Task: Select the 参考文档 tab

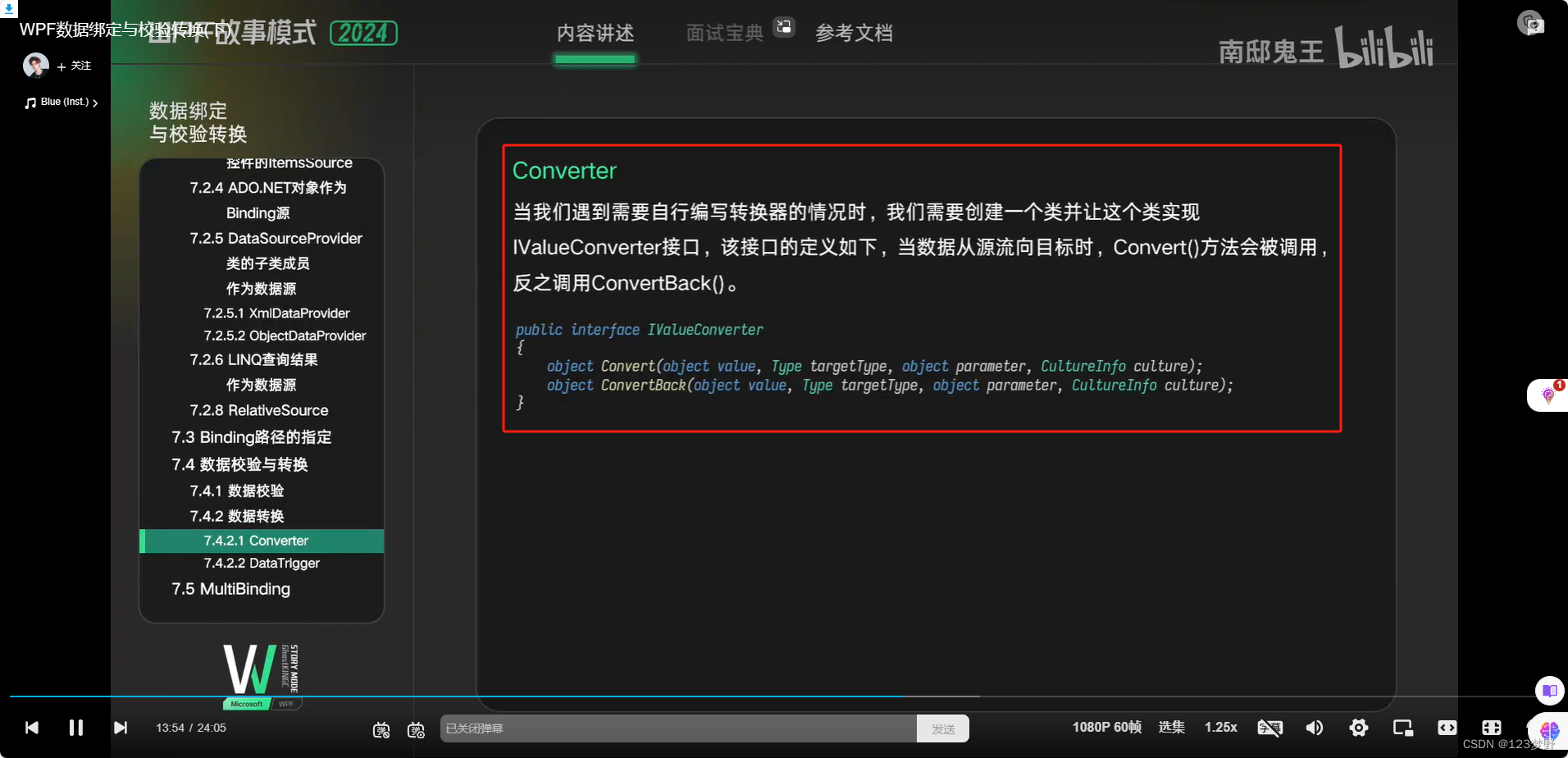Action: coord(855,34)
